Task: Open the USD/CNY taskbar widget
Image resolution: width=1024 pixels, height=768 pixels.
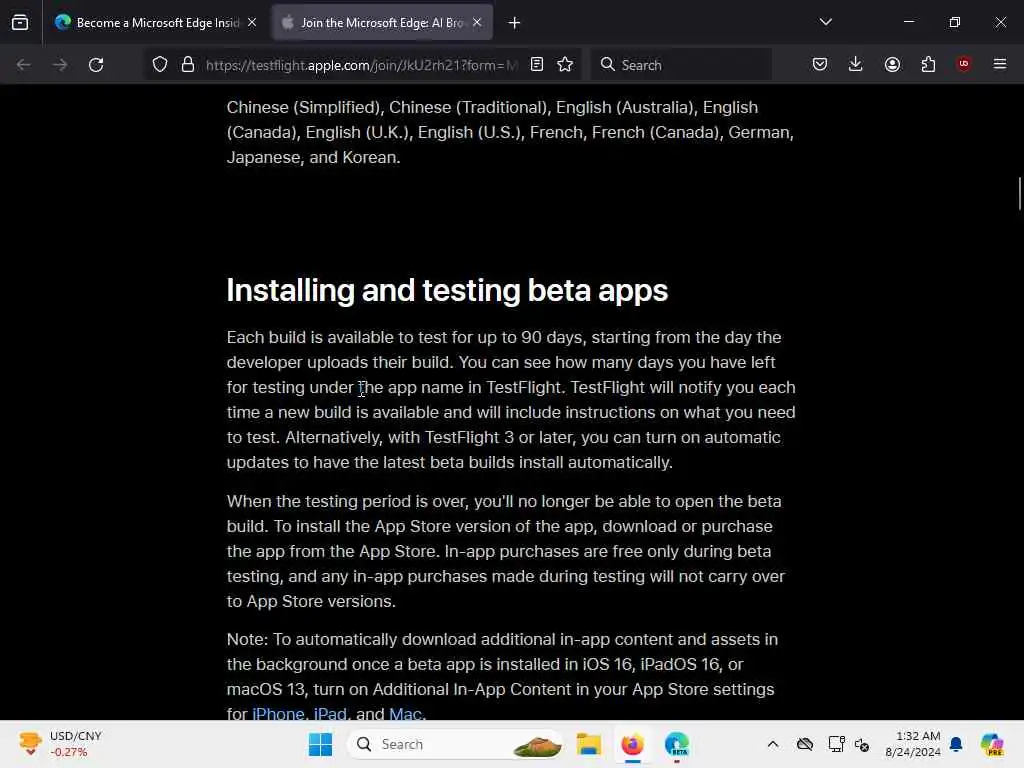Action: click(60, 744)
